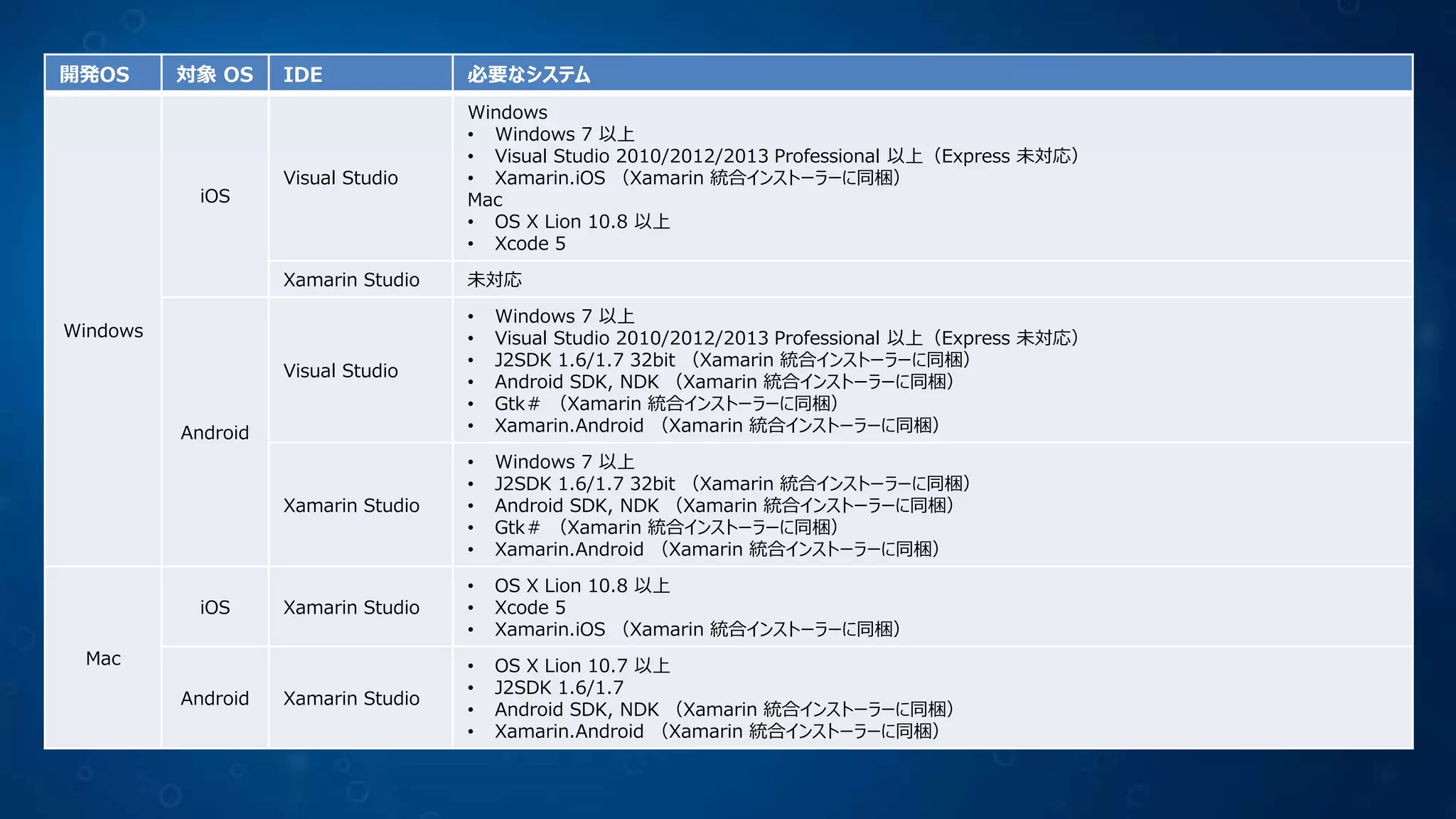1456x819 pixels.
Task: Click Android target cell for Windows development
Action: tap(215, 432)
